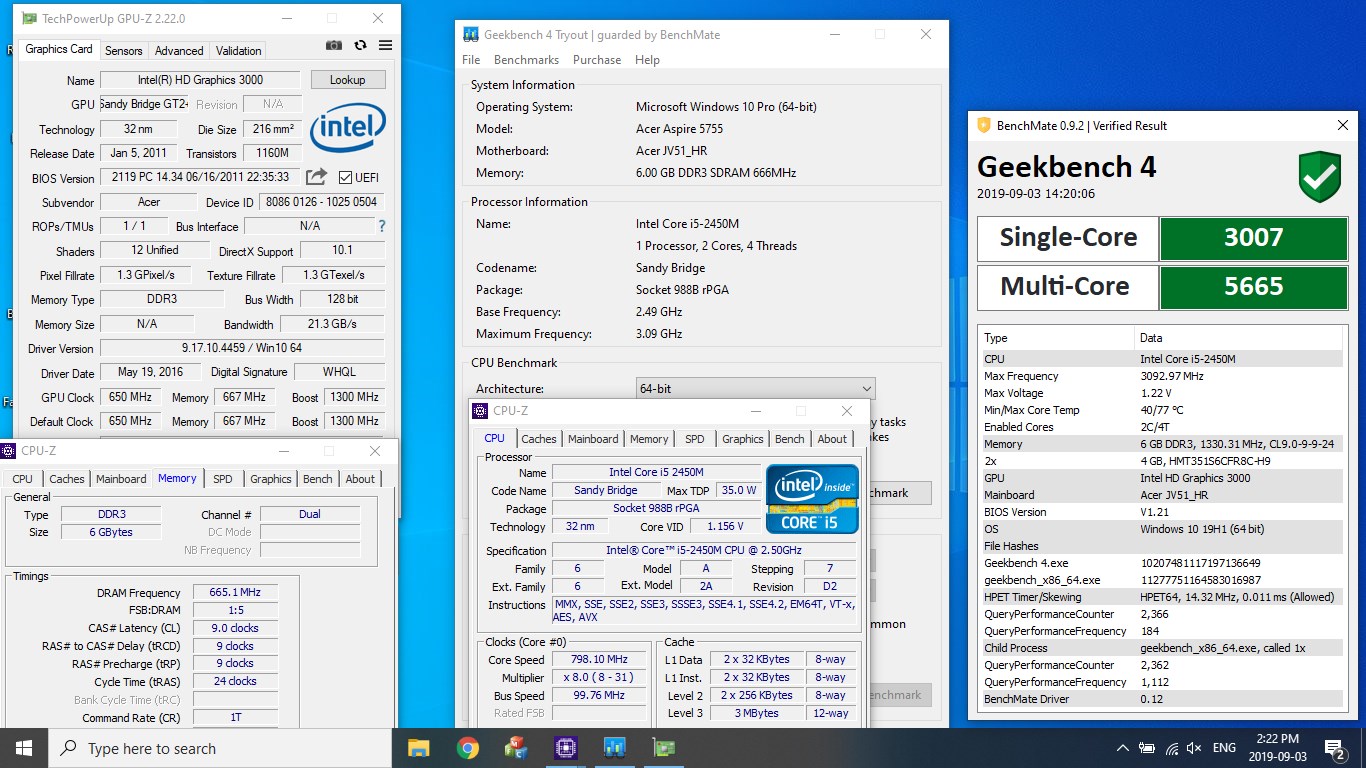Switch to GPU-Z Sensors tab
1366x768 pixels.
pyautogui.click(x=124, y=50)
